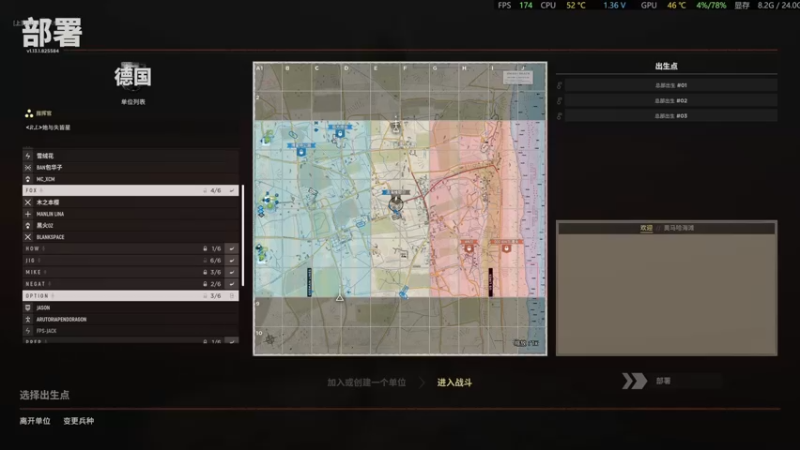Click the role icon beside MC_XCH

(x=28, y=179)
